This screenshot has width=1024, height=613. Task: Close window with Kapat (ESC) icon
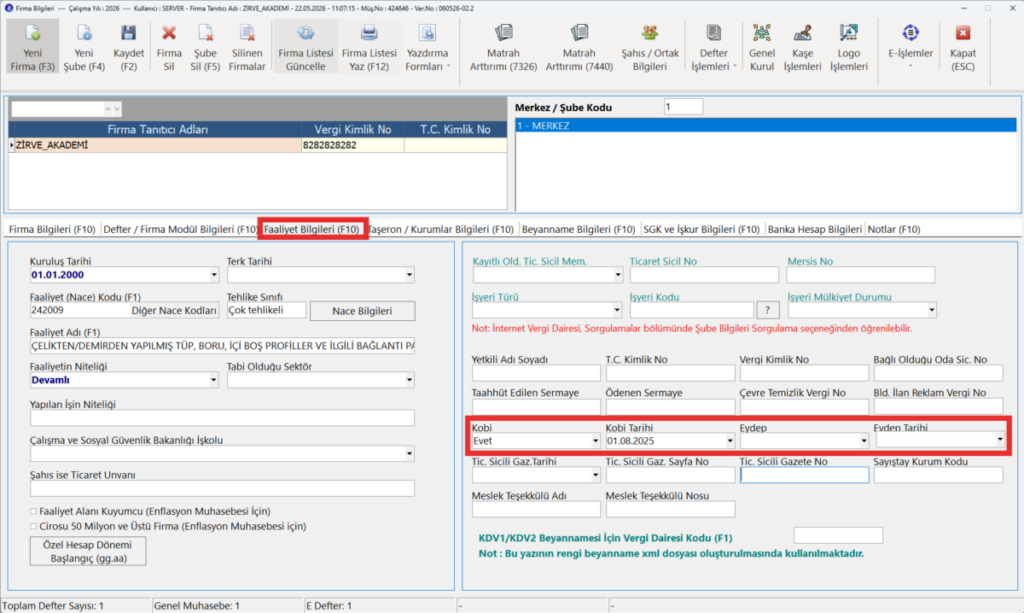(963, 33)
